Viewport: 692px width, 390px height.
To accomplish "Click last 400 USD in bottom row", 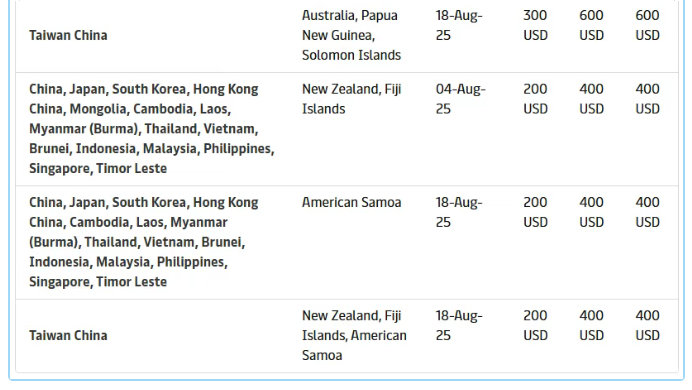I will pos(647,326).
